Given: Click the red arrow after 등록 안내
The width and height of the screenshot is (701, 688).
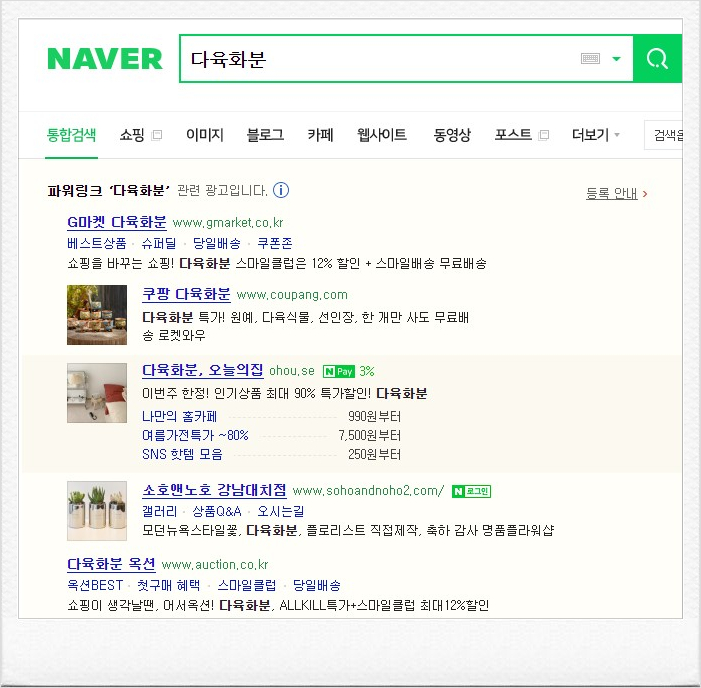Looking at the screenshot, I should pyautogui.click(x=645, y=194).
